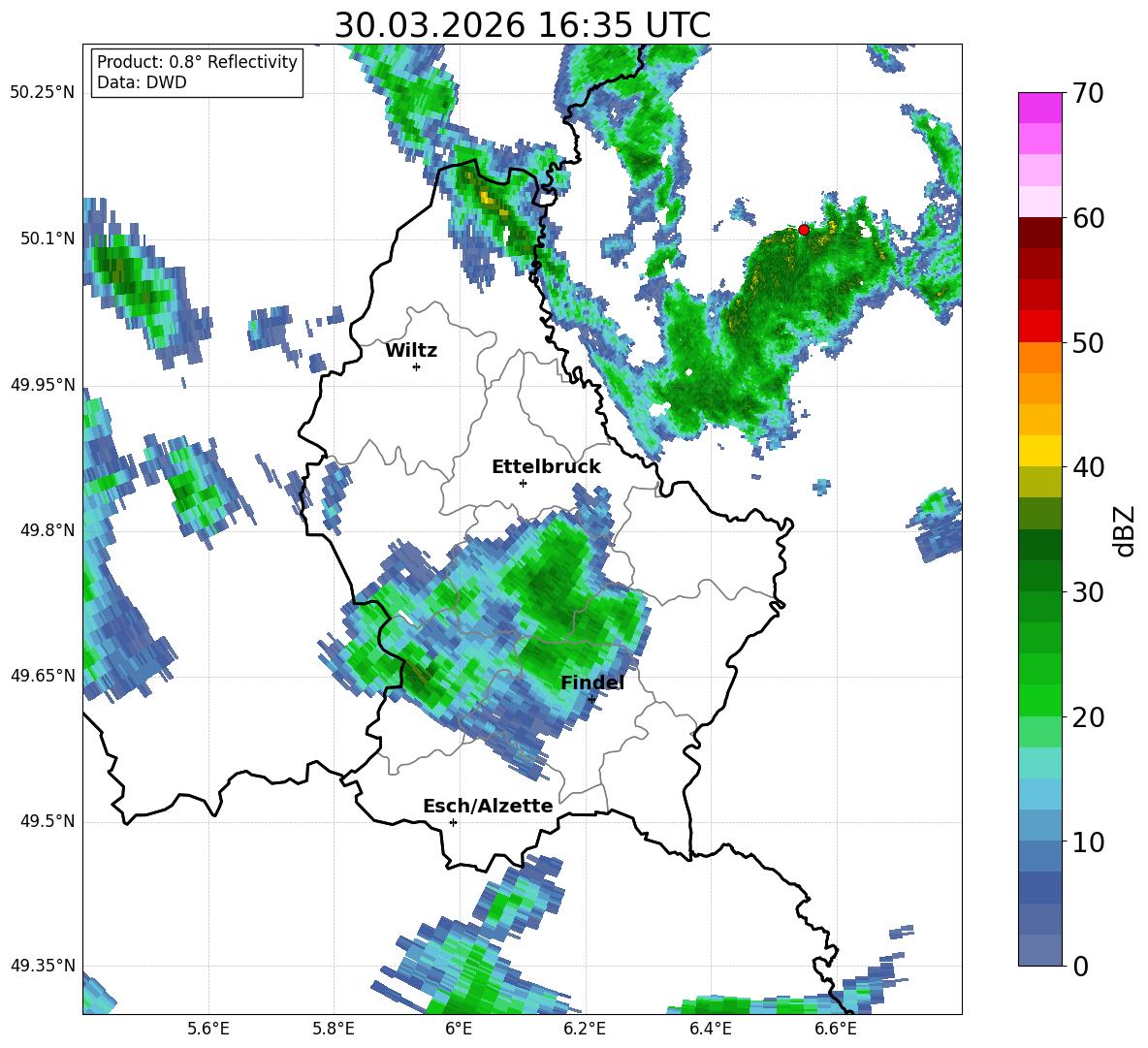Click the 49.8°N latitude label
Image resolution: width=1148 pixels, height=1048 pixels.
click(x=48, y=530)
